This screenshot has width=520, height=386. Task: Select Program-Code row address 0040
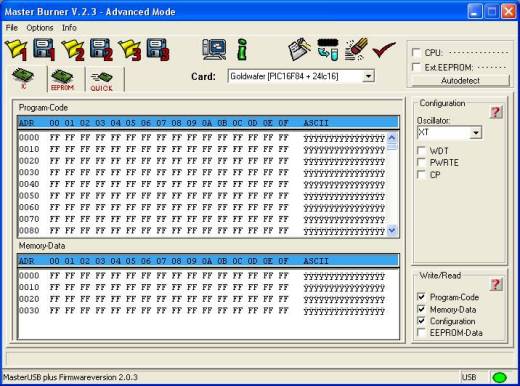(x=29, y=184)
